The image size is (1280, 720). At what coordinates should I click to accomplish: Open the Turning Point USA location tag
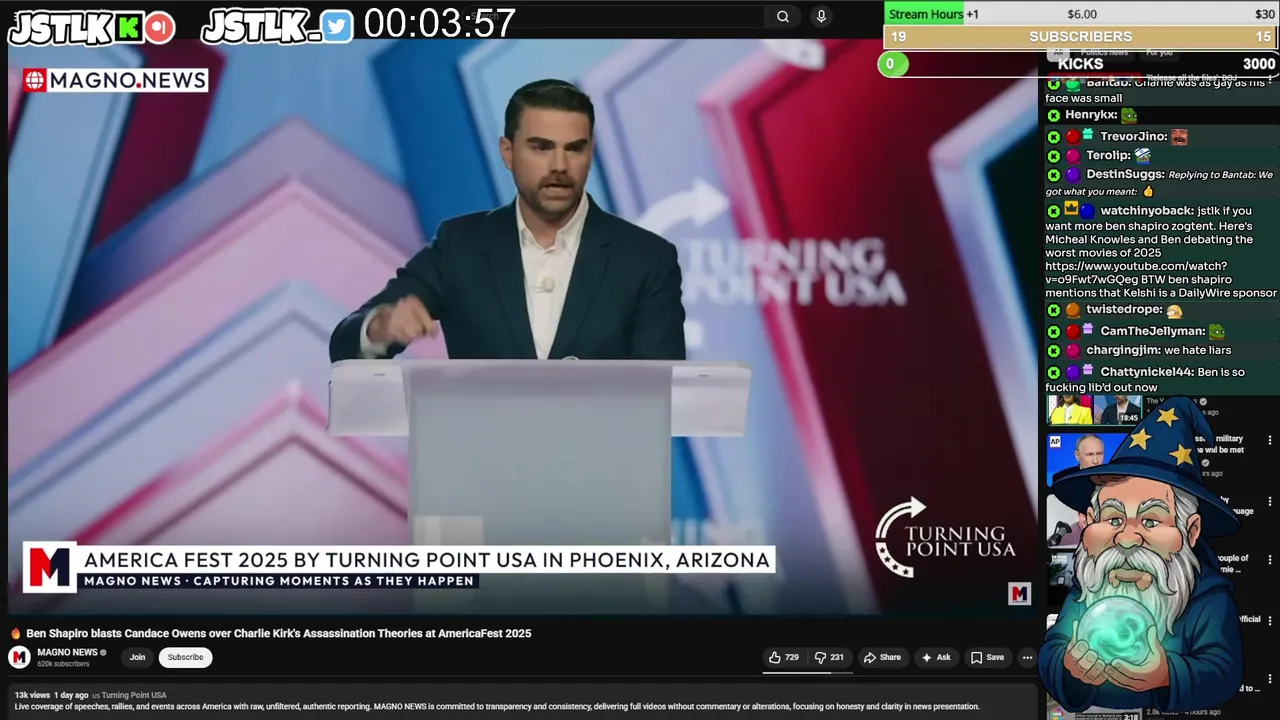133,695
